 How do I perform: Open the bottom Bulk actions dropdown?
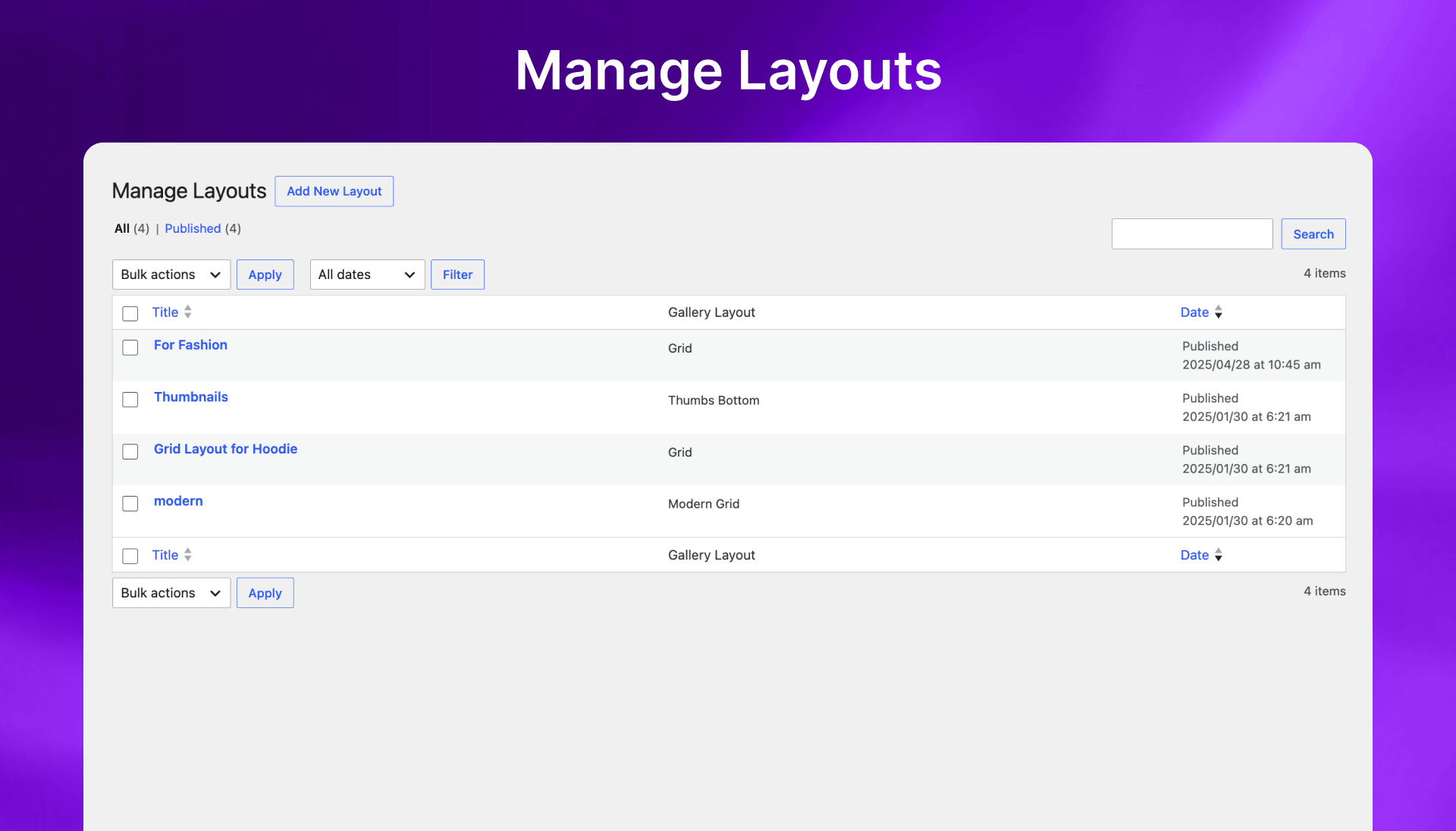pyautogui.click(x=171, y=593)
